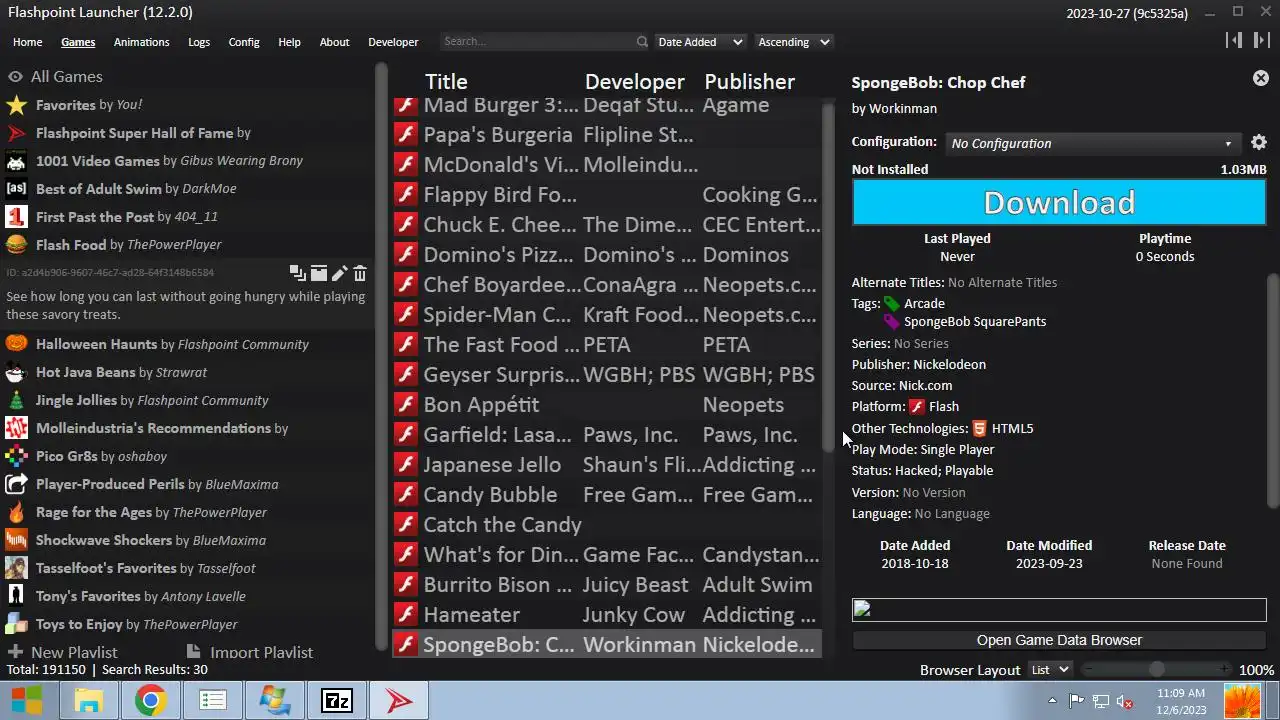Select the Hameater game row
Image resolution: width=1280 pixels, height=720 pixels.
click(607, 615)
